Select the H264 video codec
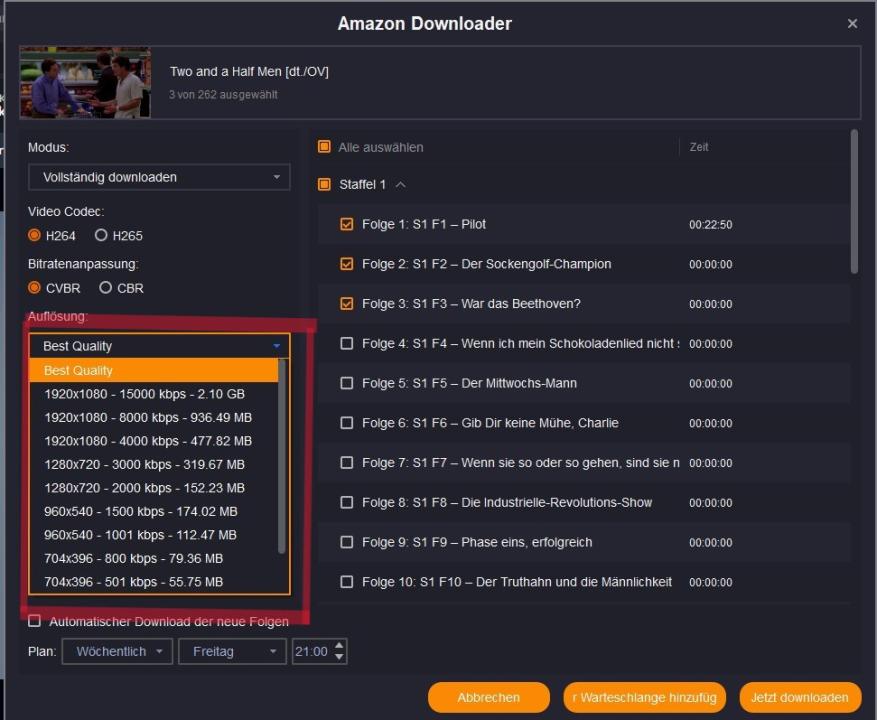The width and height of the screenshot is (877, 720). pos(35,236)
